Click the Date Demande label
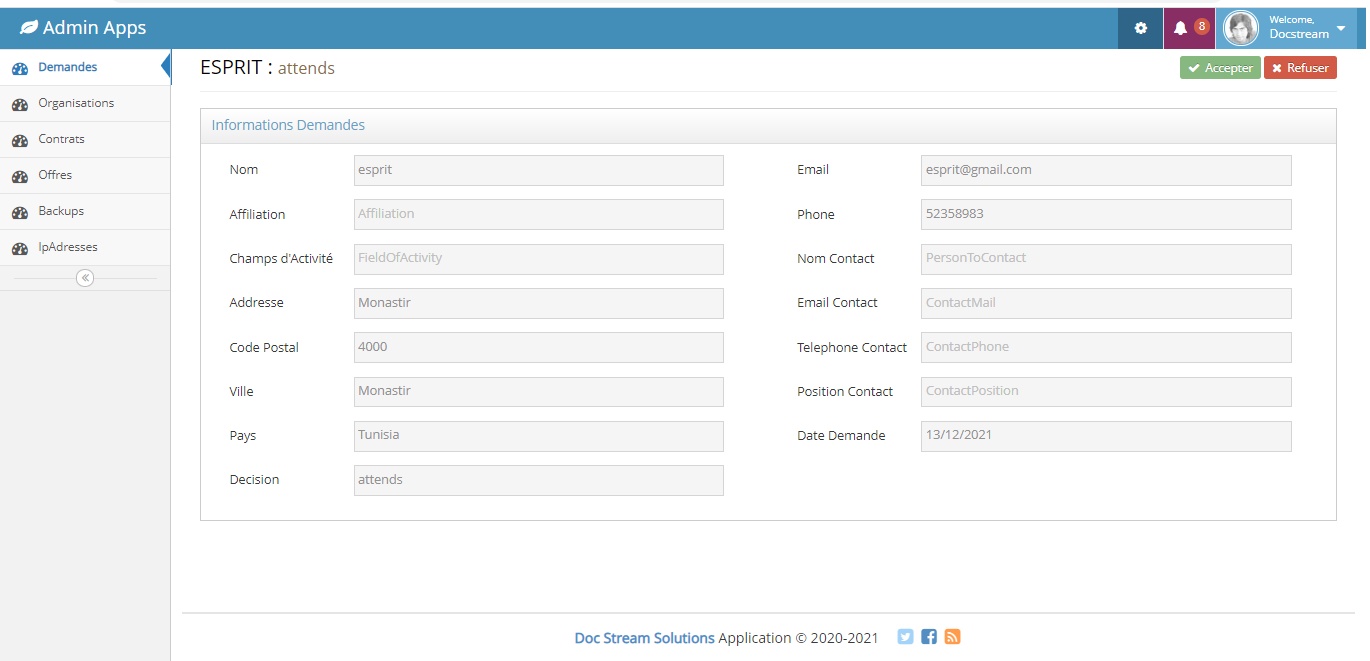The height and width of the screenshot is (661, 1370). tap(841, 436)
